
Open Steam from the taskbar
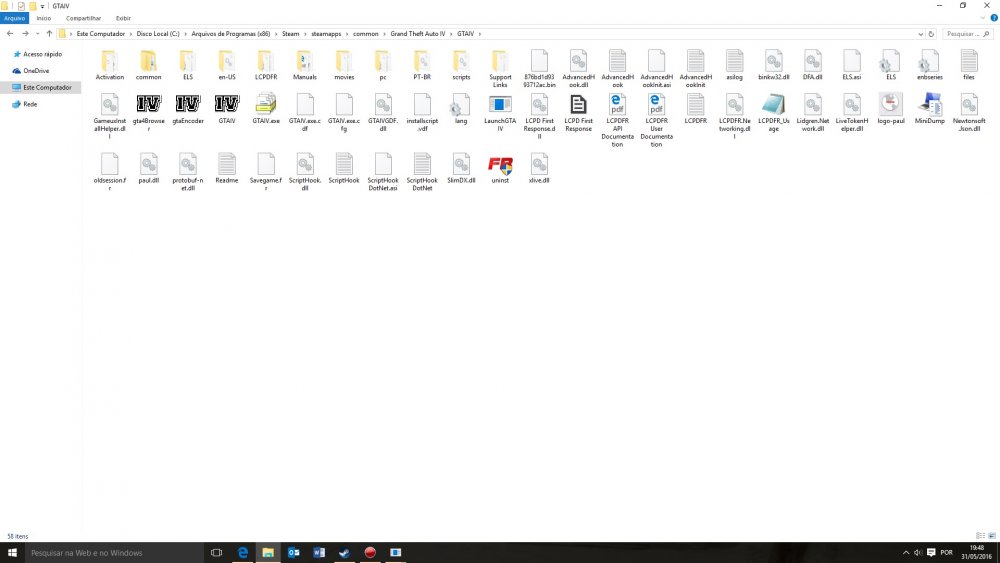tap(344, 552)
